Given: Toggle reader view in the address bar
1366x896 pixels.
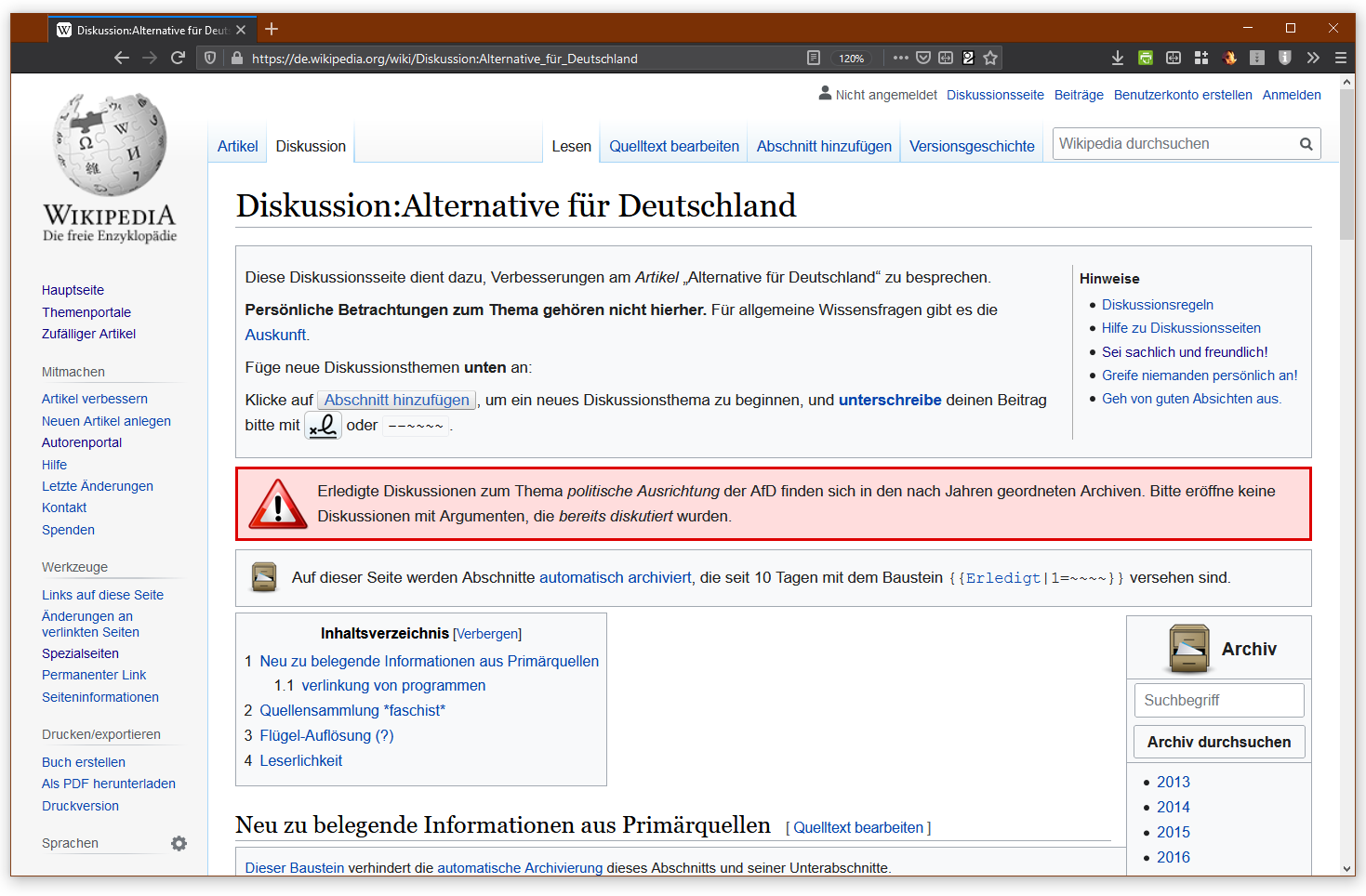Looking at the screenshot, I should 814,58.
